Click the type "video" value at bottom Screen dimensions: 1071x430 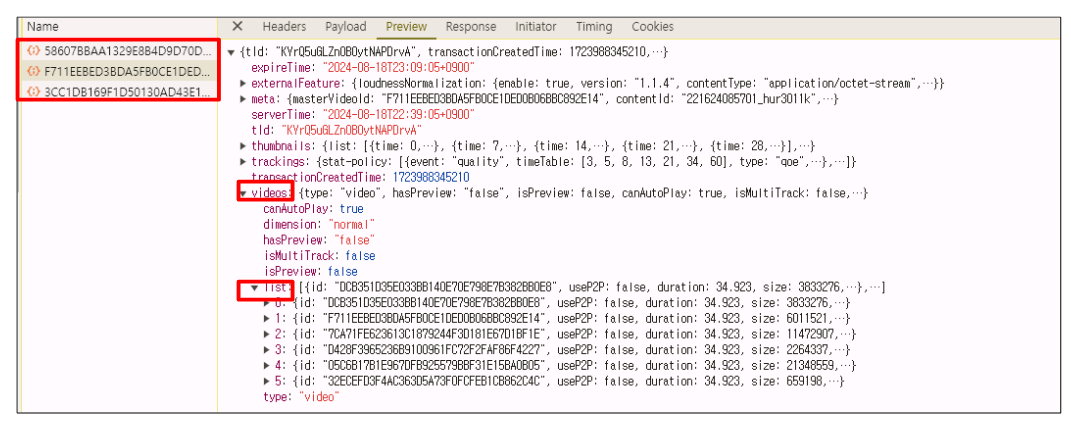320,397
